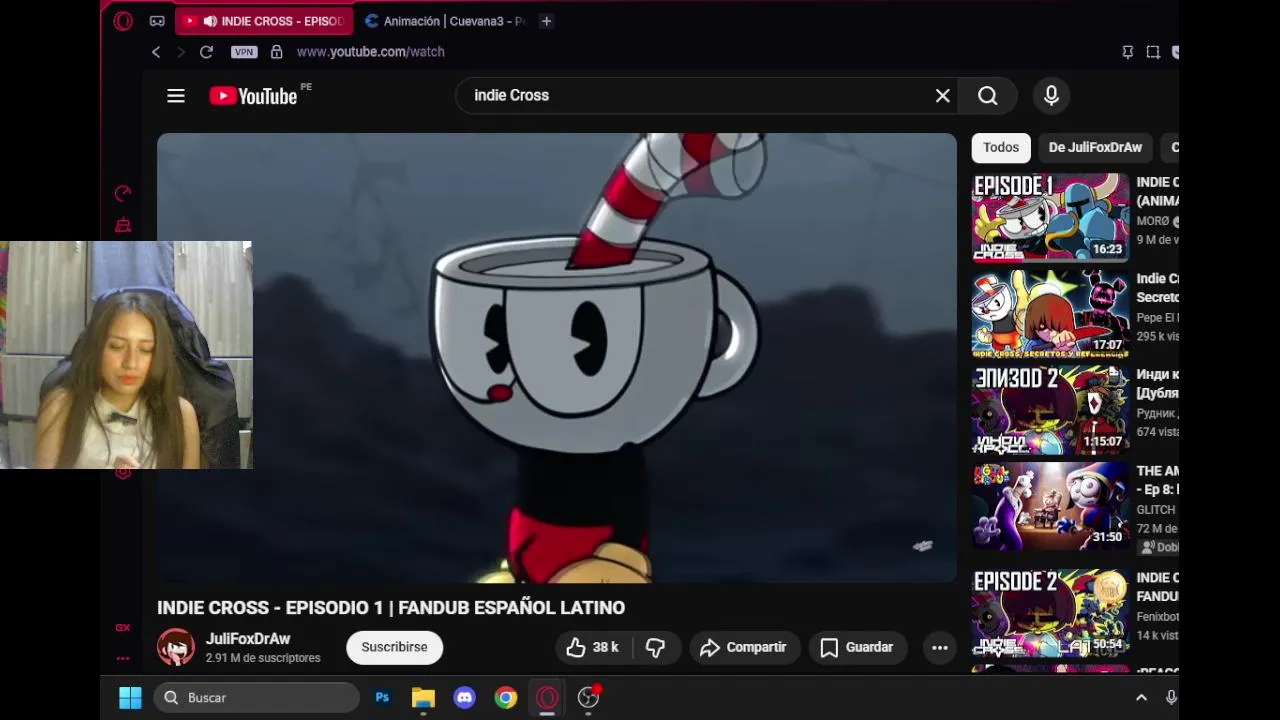Open Opera GX from taskbar
This screenshot has height=720, width=1280.
[x=547, y=698]
